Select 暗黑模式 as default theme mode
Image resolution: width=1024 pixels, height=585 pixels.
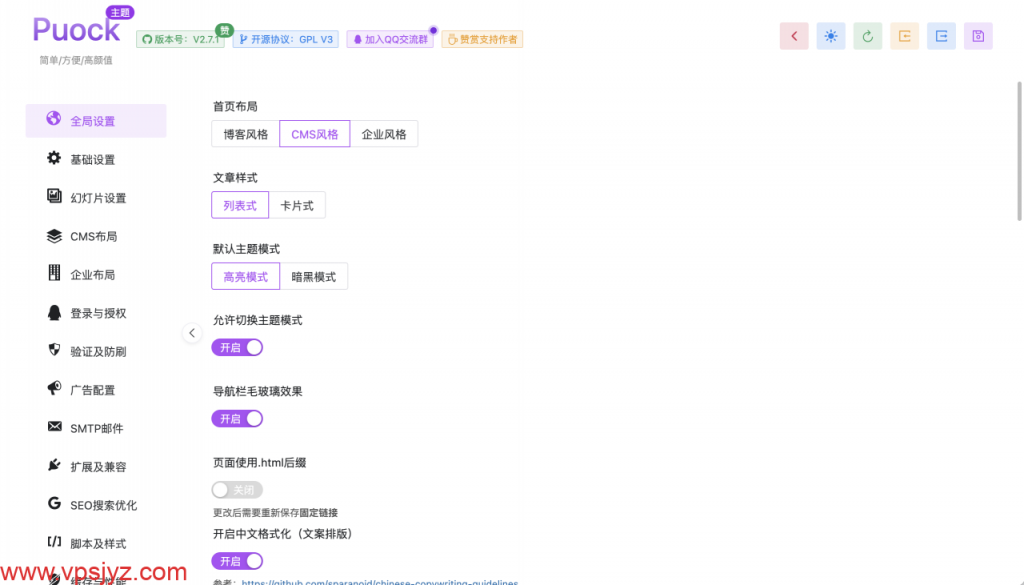coord(314,277)
